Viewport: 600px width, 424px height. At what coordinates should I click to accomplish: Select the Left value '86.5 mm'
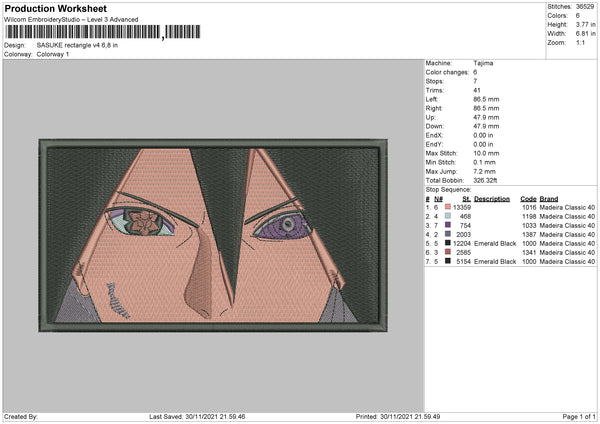point(486,99)
